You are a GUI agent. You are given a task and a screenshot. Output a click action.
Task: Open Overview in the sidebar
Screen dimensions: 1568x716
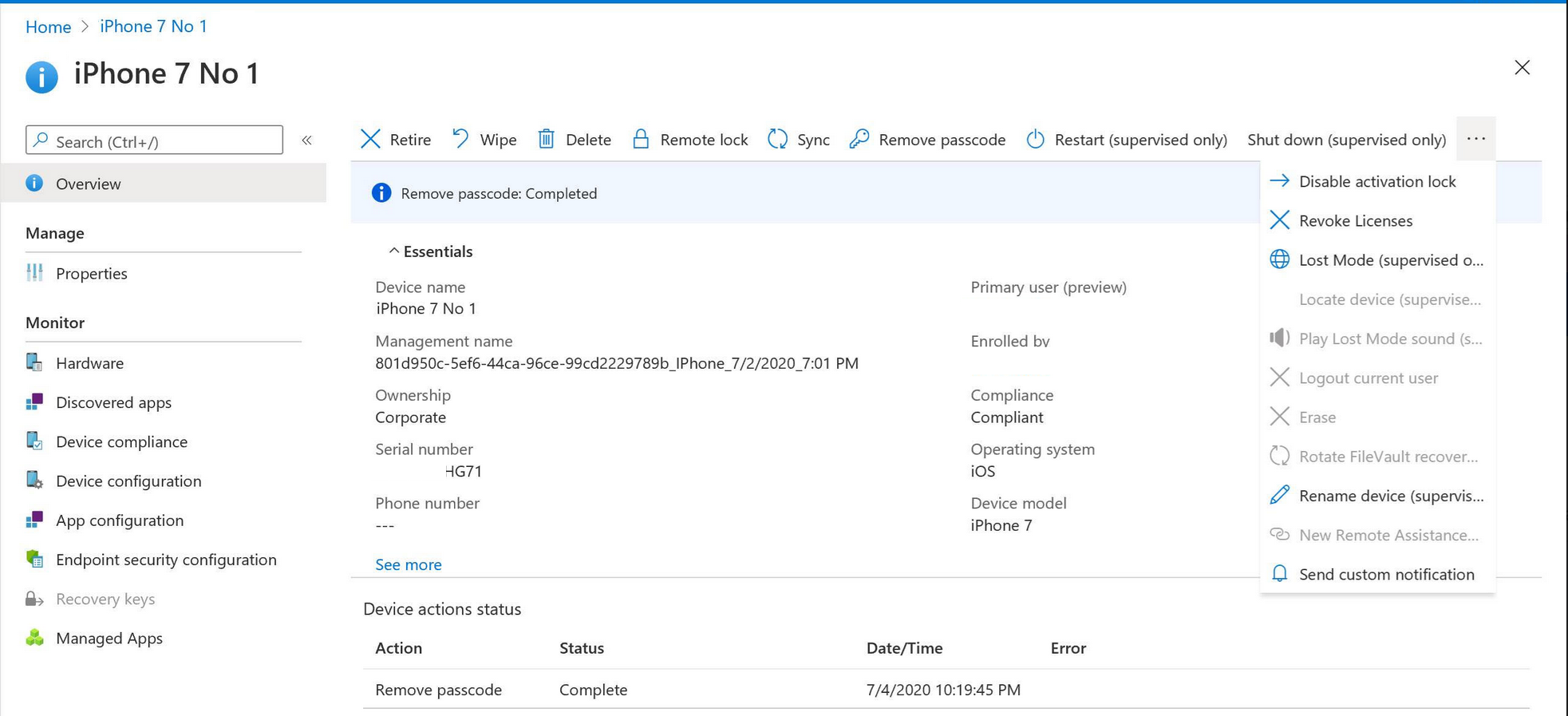click(x=164, y=184)
